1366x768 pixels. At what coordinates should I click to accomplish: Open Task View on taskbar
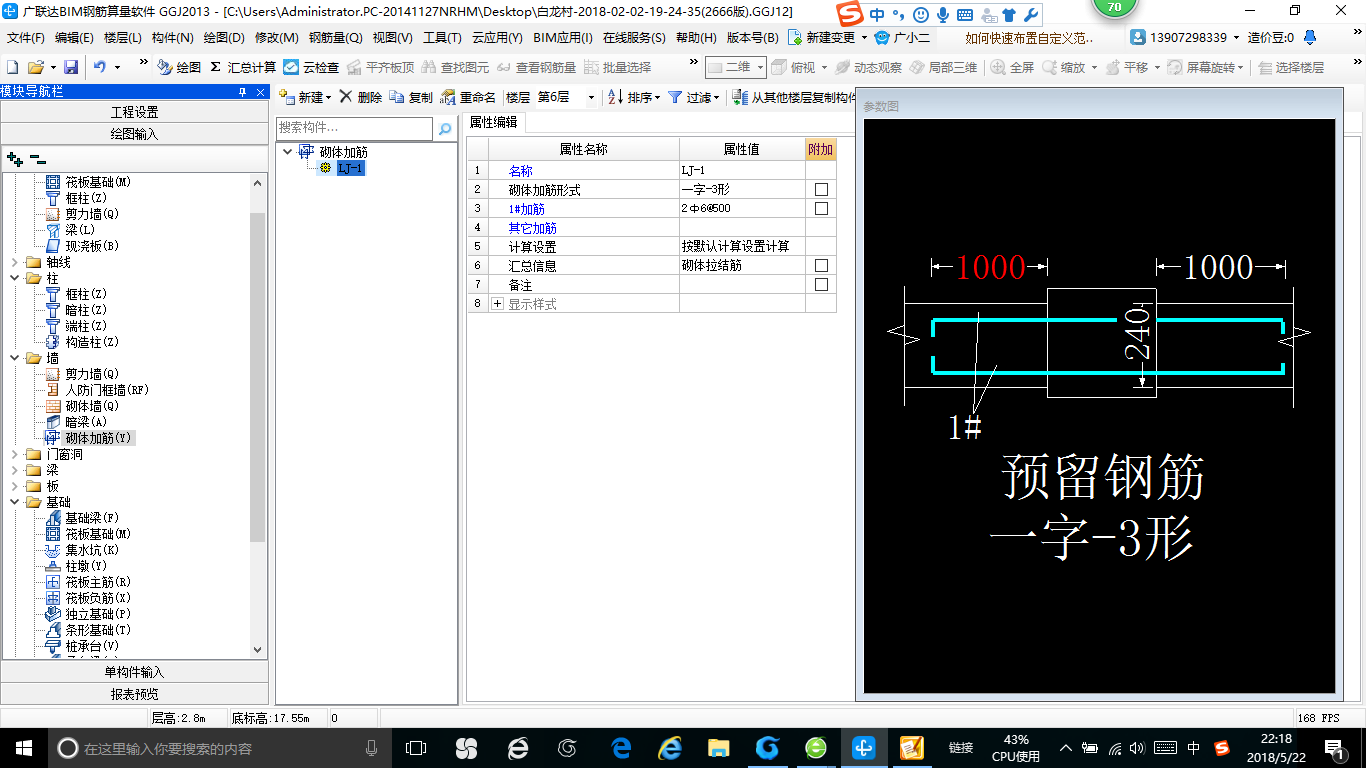click(415, 747)
